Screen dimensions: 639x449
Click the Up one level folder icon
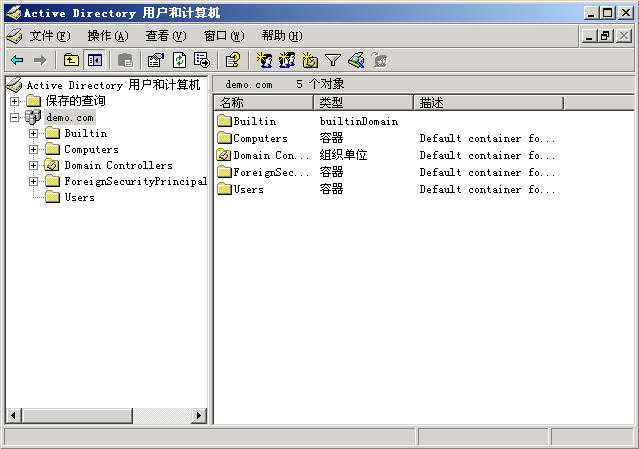[72, 60]
